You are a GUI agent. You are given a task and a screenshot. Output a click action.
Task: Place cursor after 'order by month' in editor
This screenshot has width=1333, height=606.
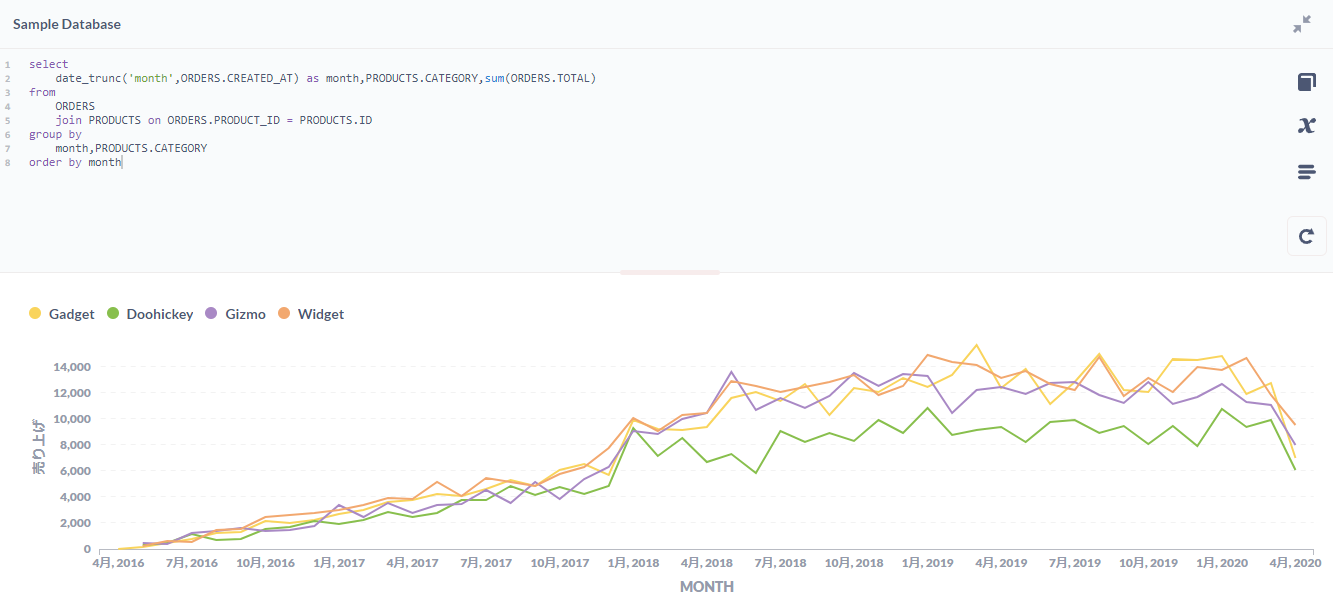coord(123,161)
